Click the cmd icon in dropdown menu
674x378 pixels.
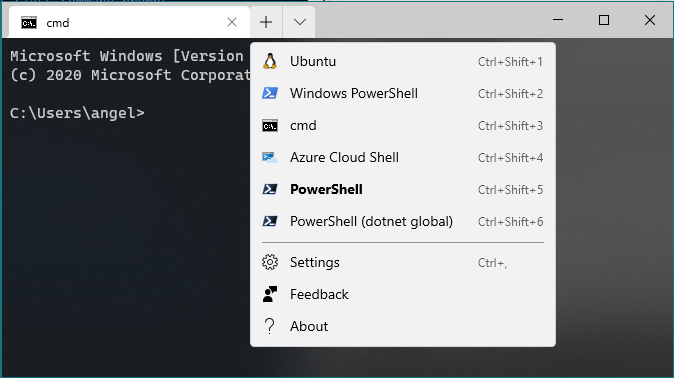[270, 126]
